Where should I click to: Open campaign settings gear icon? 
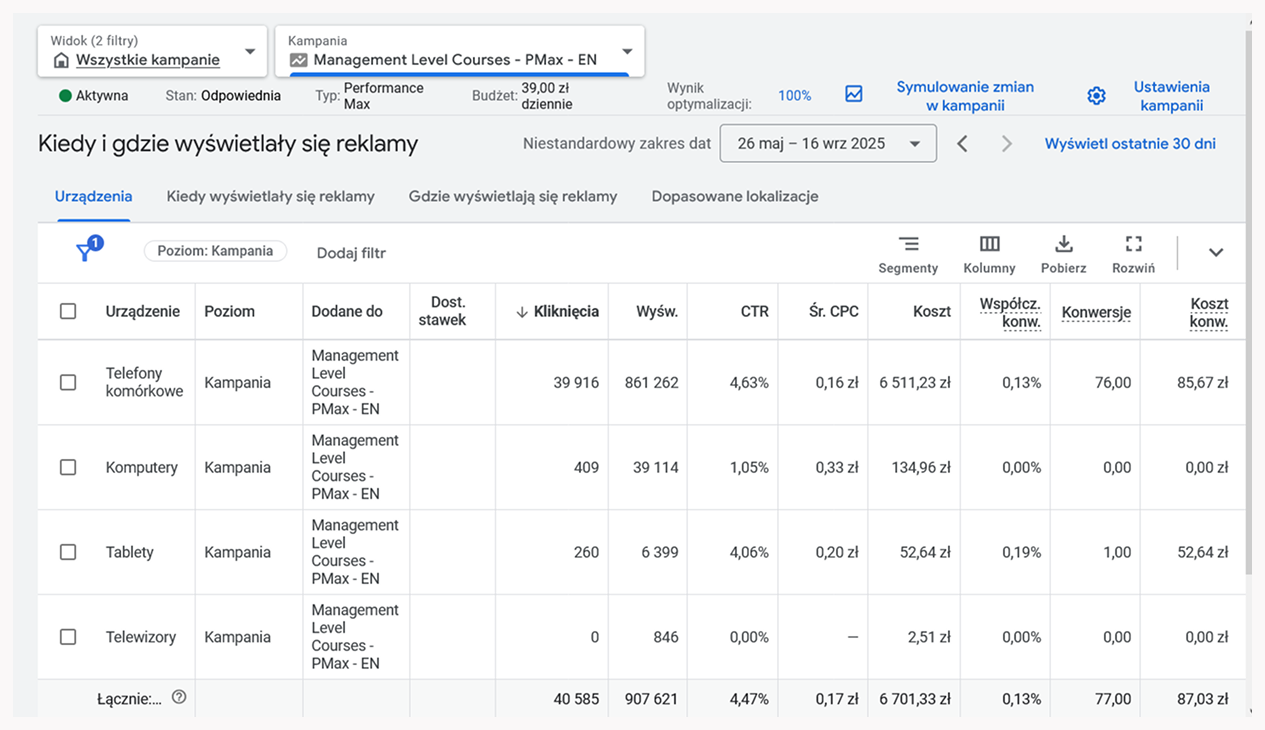point(1096,96)
